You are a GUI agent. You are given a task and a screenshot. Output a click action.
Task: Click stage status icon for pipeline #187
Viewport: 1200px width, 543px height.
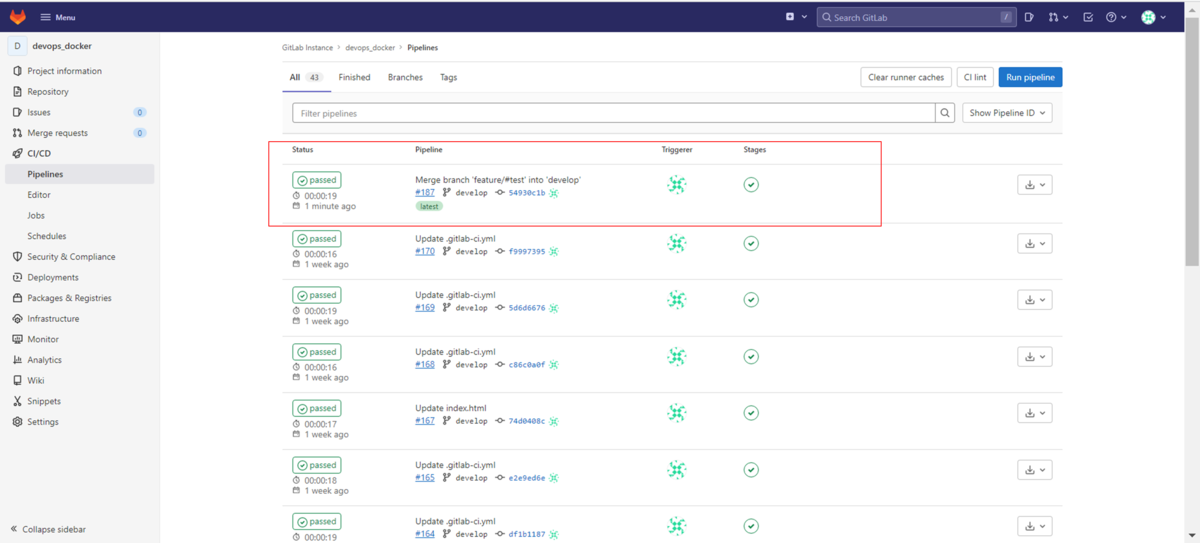751,185
